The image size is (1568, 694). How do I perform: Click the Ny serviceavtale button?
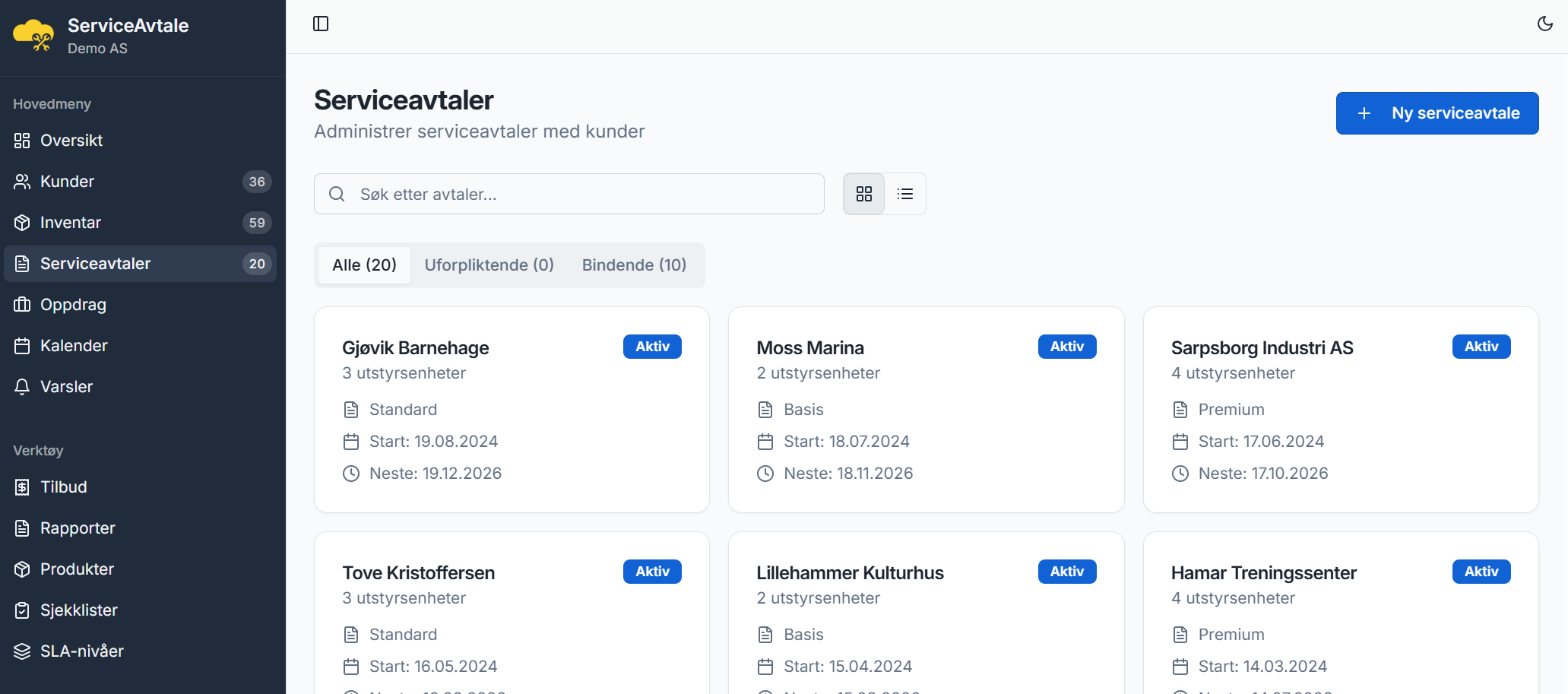tap(1437, 113)
